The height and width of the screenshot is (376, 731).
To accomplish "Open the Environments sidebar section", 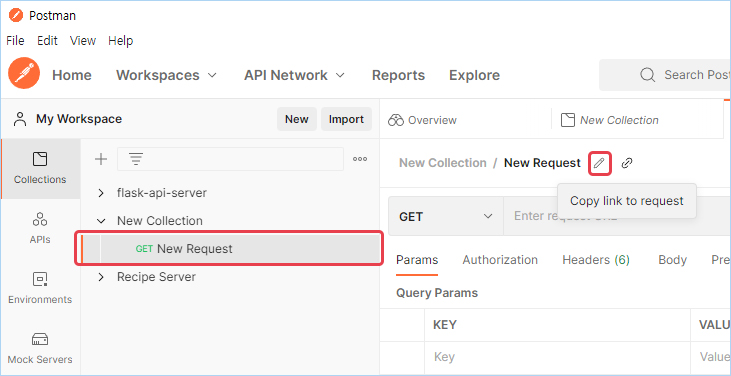I will pyautogui.click(x=40, y=288).
